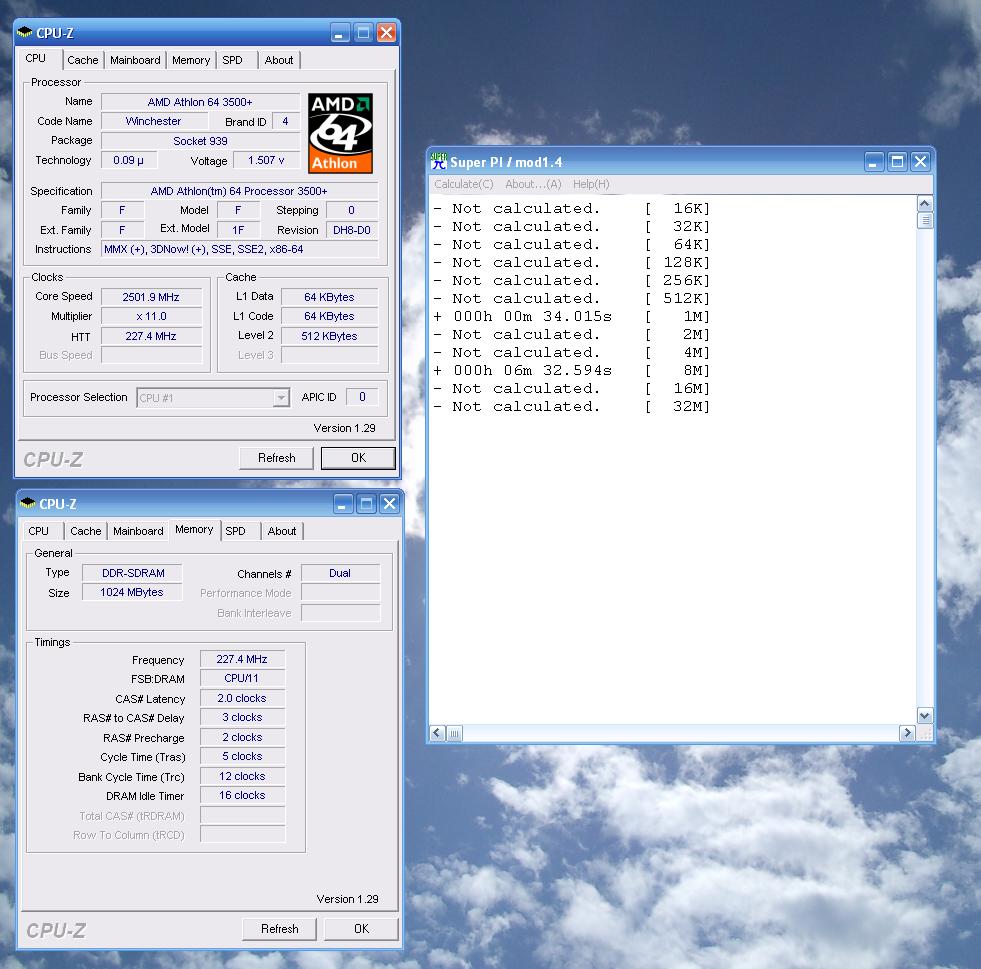Click Super PI horizontal scrollbar thumb
This screenshot has height=969, width=981.
tap(455, 733)
